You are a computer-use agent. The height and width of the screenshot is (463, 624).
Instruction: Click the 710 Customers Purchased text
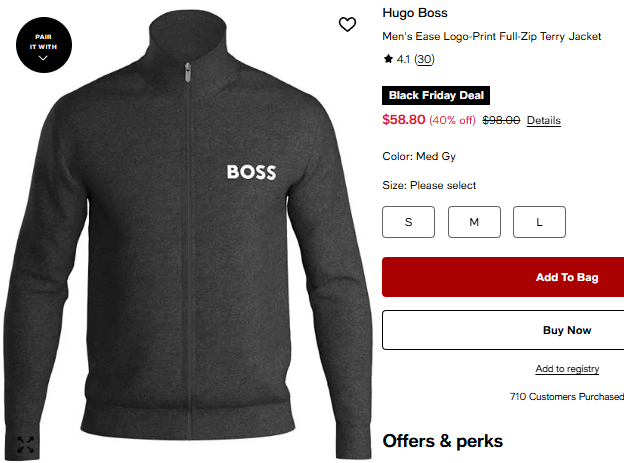(566, 397)
